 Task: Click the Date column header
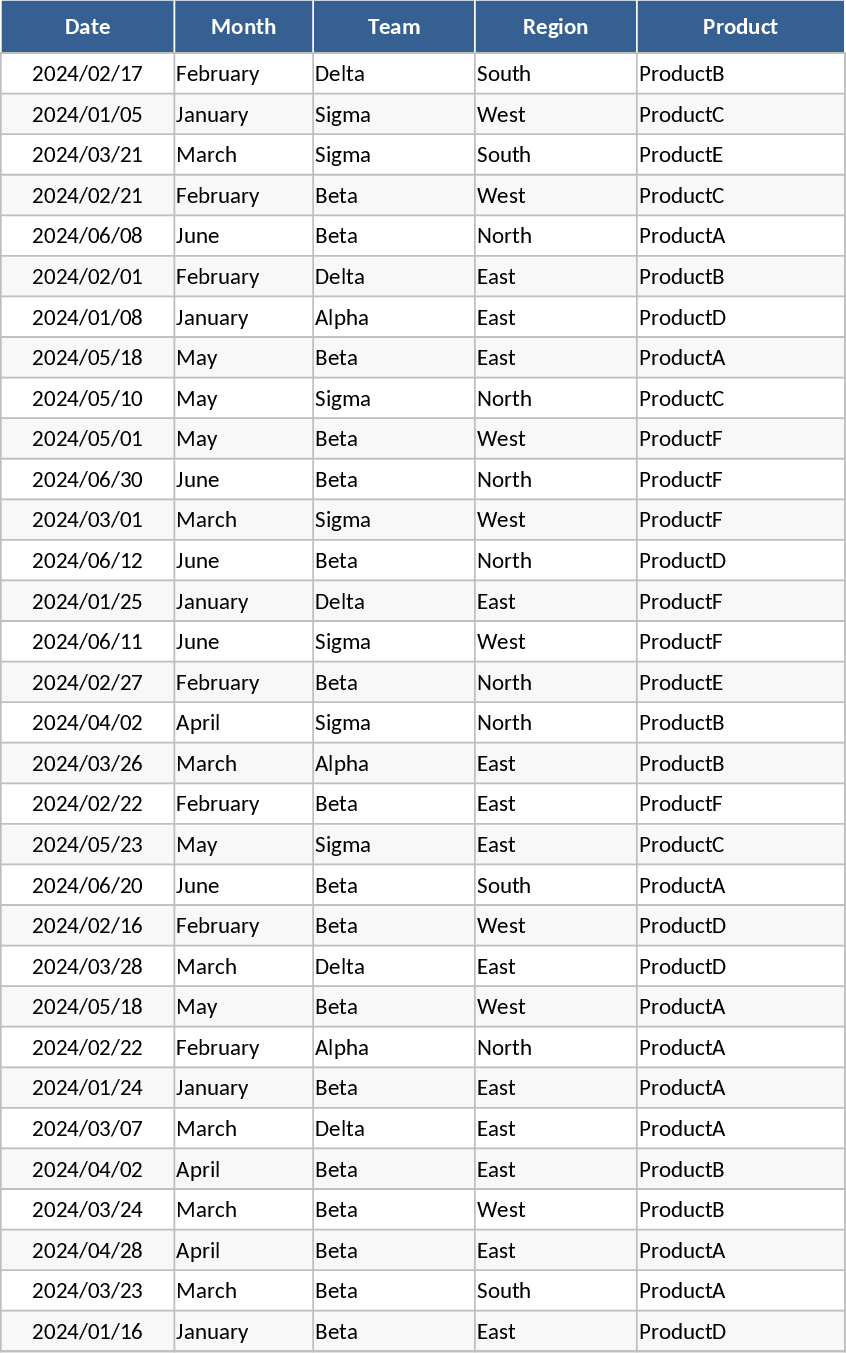[87, 27]
